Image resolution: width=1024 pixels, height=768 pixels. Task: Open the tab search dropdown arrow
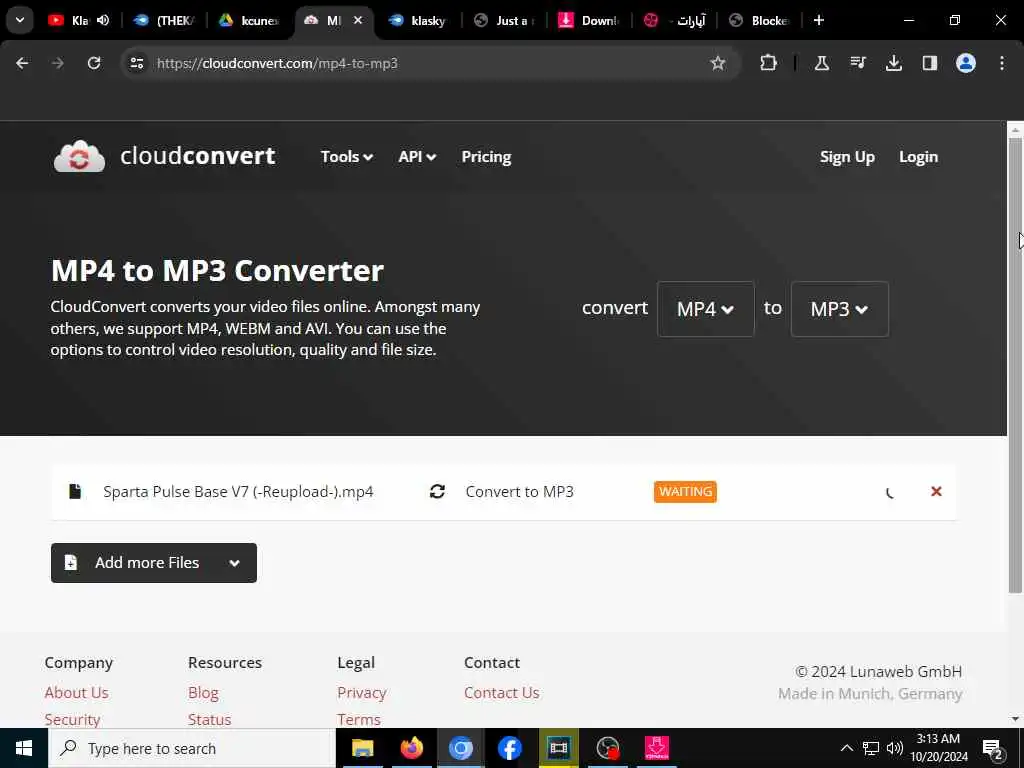click(x=20, y=20)
